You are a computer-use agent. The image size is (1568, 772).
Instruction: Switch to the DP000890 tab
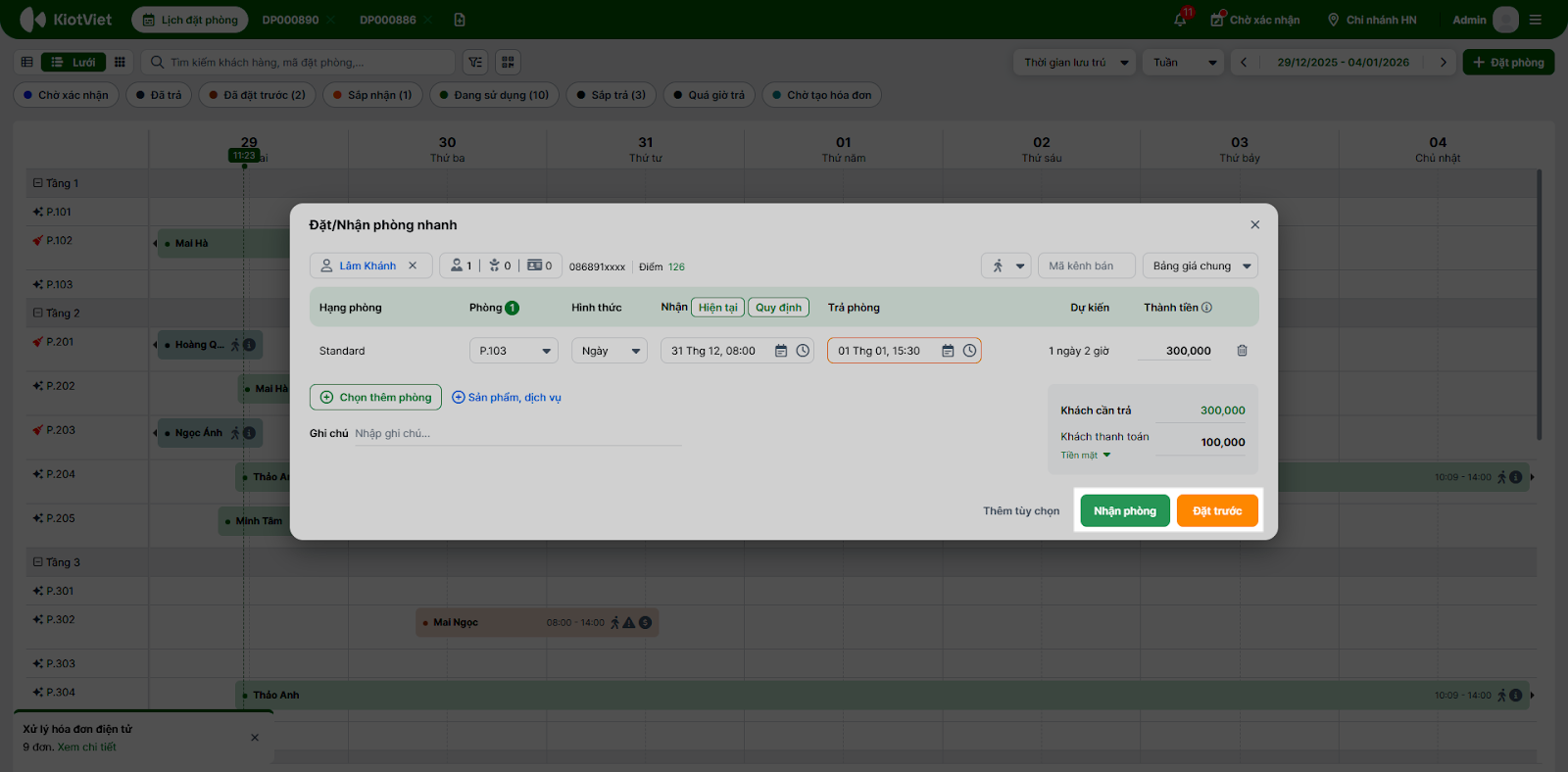coord(290,20)
